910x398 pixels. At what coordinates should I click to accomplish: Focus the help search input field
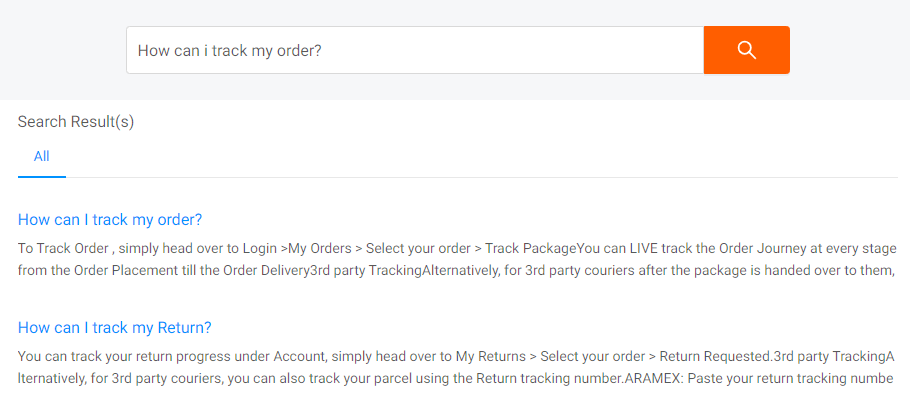[x=415, y=50]
